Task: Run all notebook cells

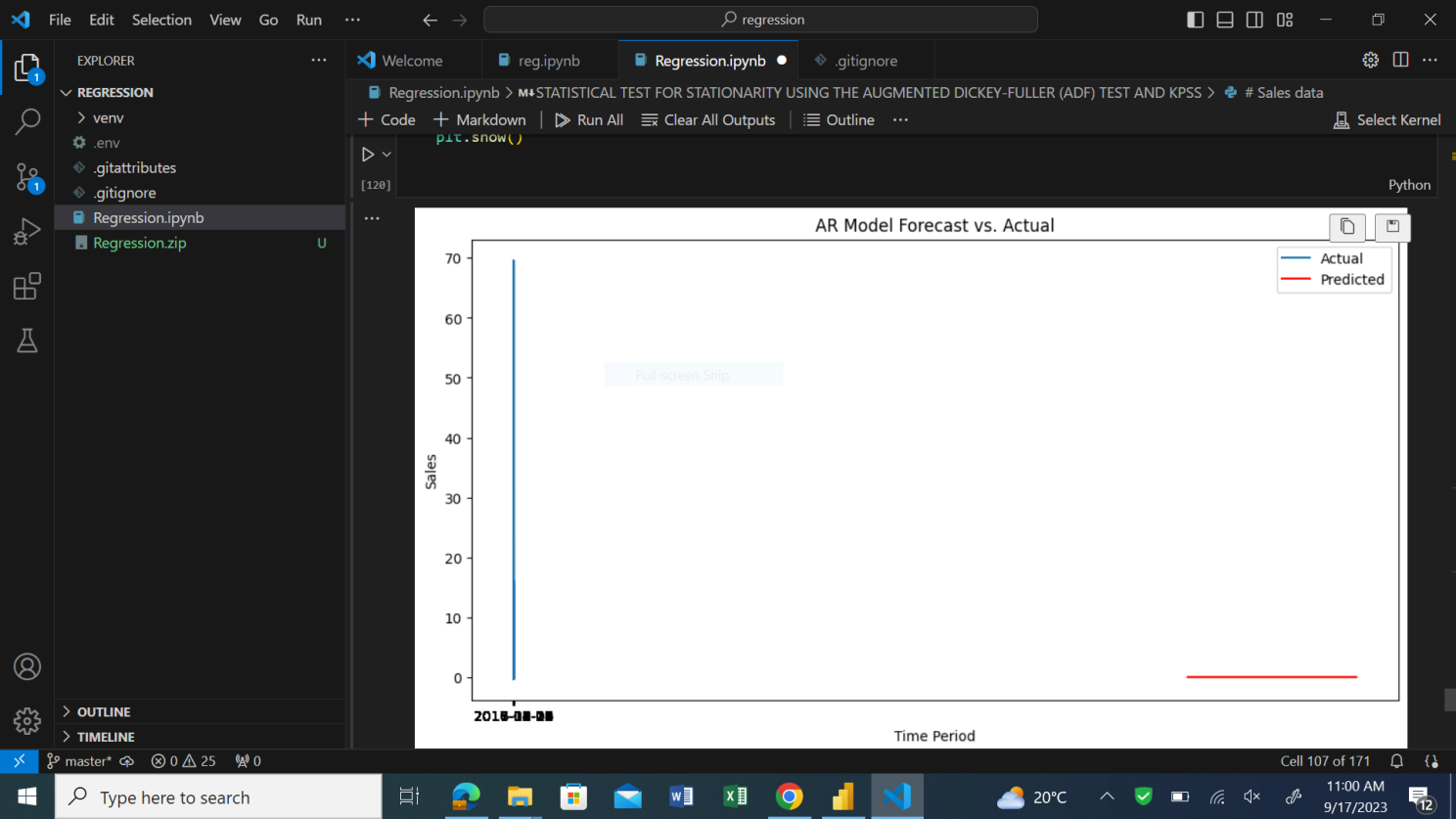Action: click(x=589, y=119)
